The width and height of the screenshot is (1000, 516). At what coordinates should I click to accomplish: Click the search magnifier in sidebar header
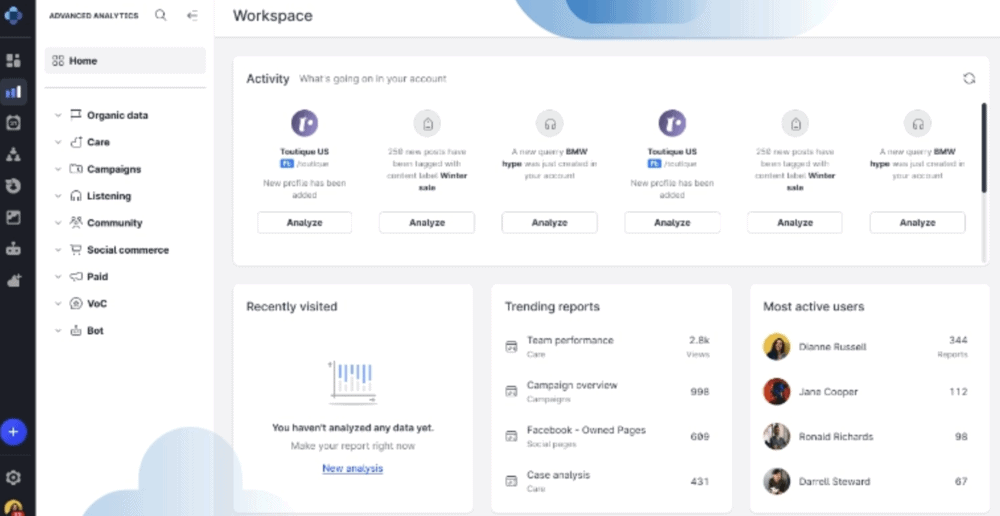tap(161, 15)
